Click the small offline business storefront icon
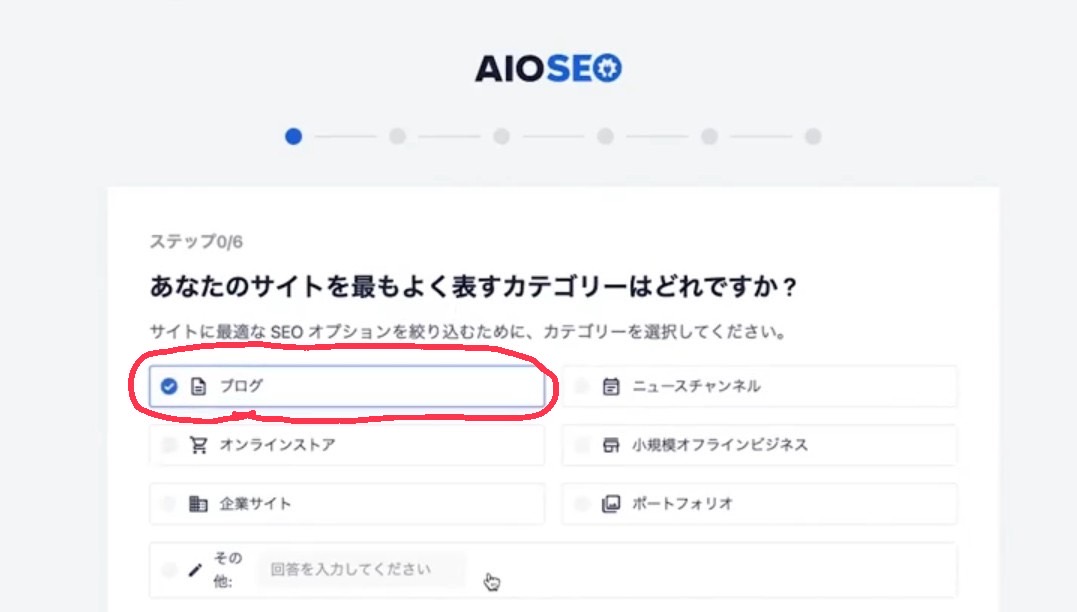1077x612 pixels. (x=611, y=445)
